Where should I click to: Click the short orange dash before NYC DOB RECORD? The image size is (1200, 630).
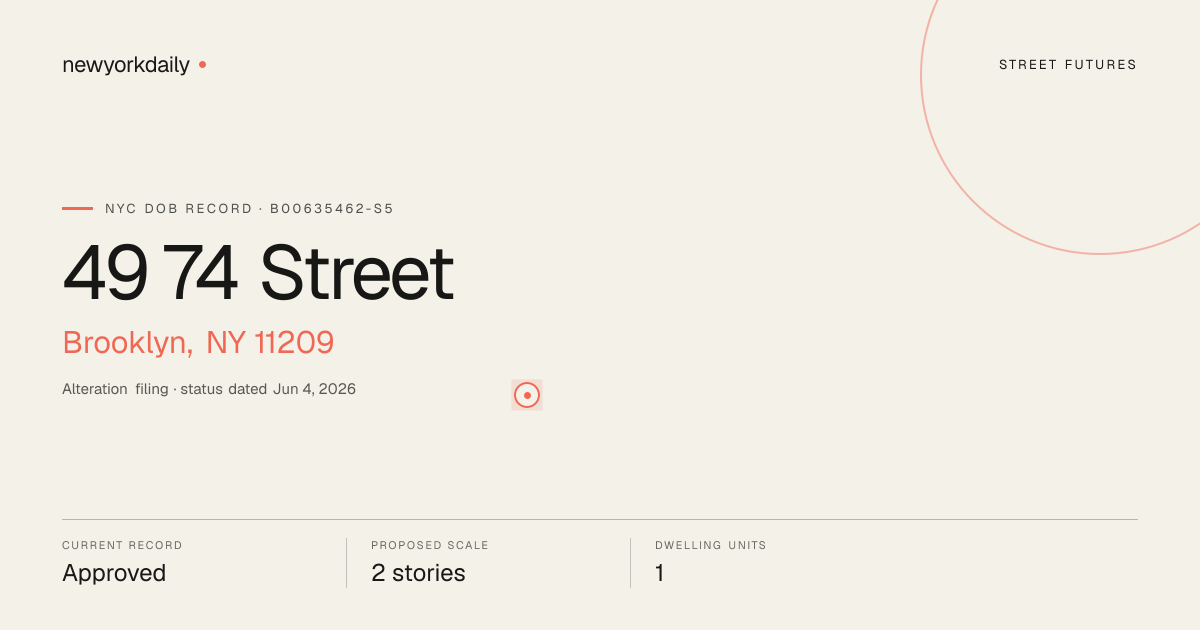(x=77, y=208)
